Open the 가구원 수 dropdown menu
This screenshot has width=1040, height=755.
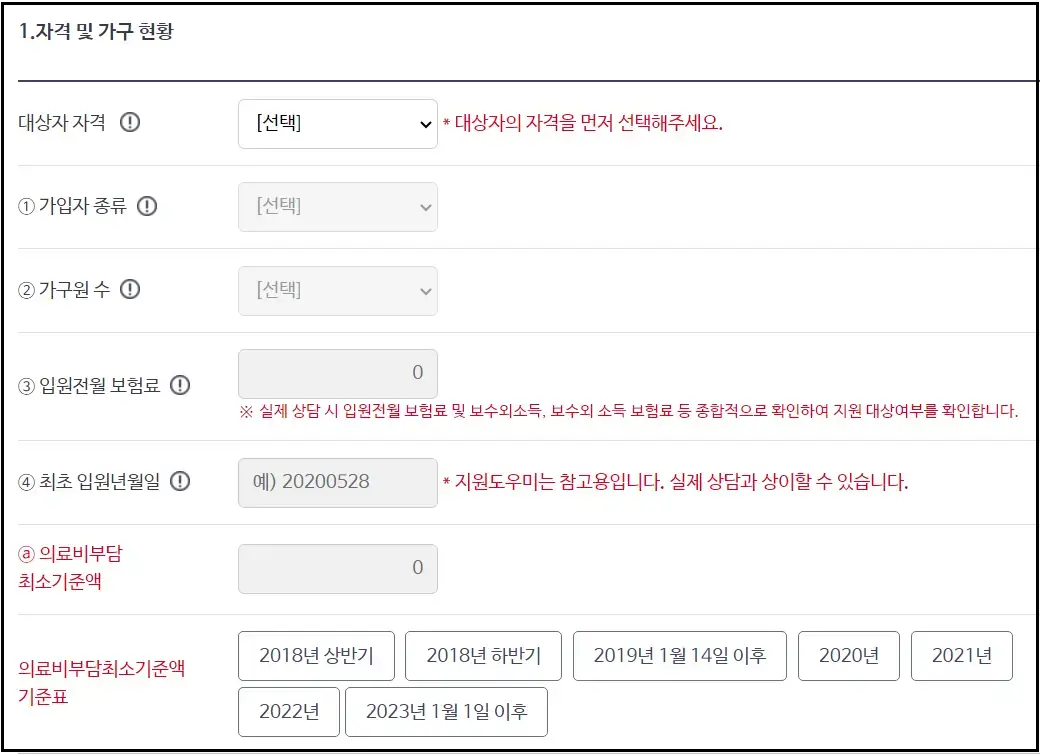pyautogui.click(x=337, y=290)
